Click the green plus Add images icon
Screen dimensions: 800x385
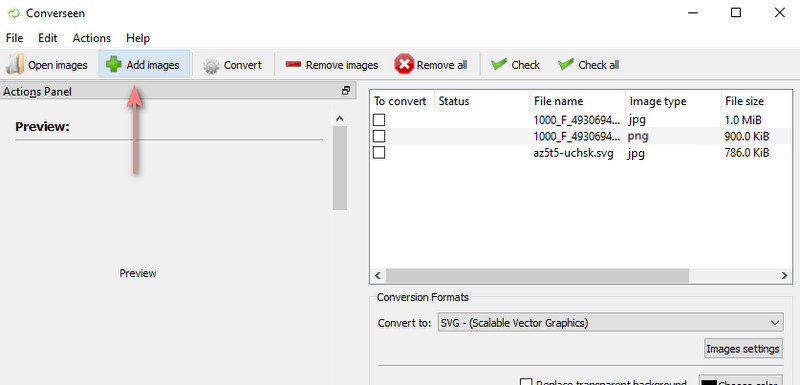coord(113,65)
